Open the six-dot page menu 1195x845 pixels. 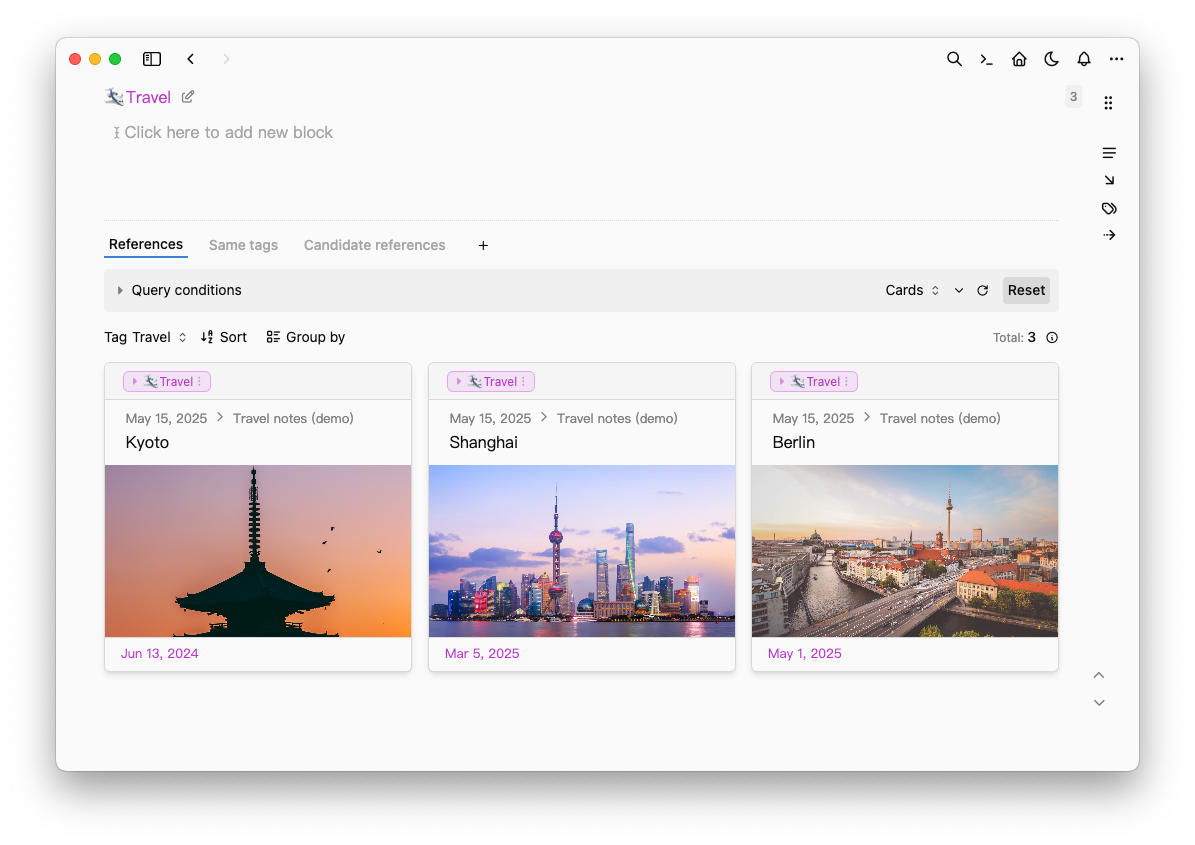pyautogui.click(x=1108, y=103)
